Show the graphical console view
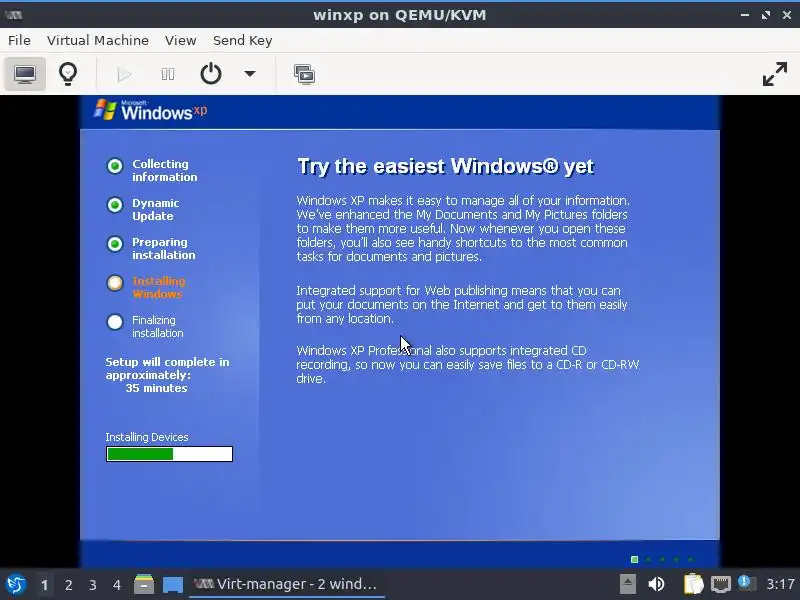The width and height of the screenshot is (800, 600). click(24, 74)
